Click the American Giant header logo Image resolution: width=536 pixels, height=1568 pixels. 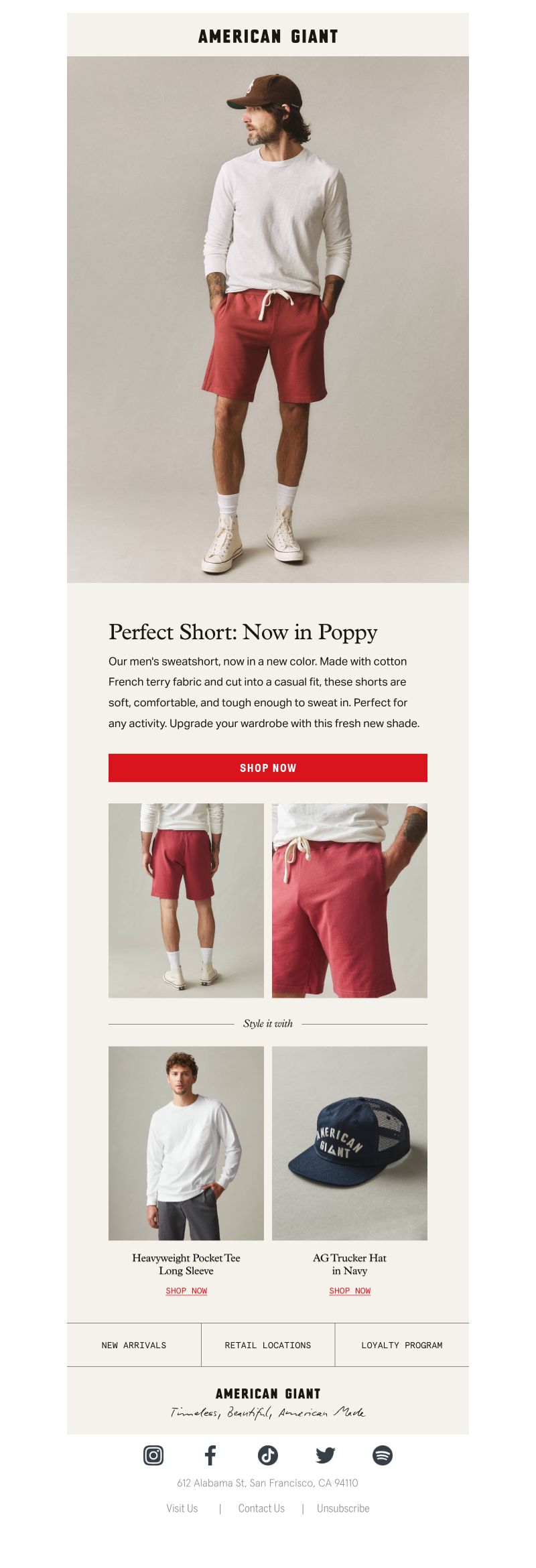(268, 36)
